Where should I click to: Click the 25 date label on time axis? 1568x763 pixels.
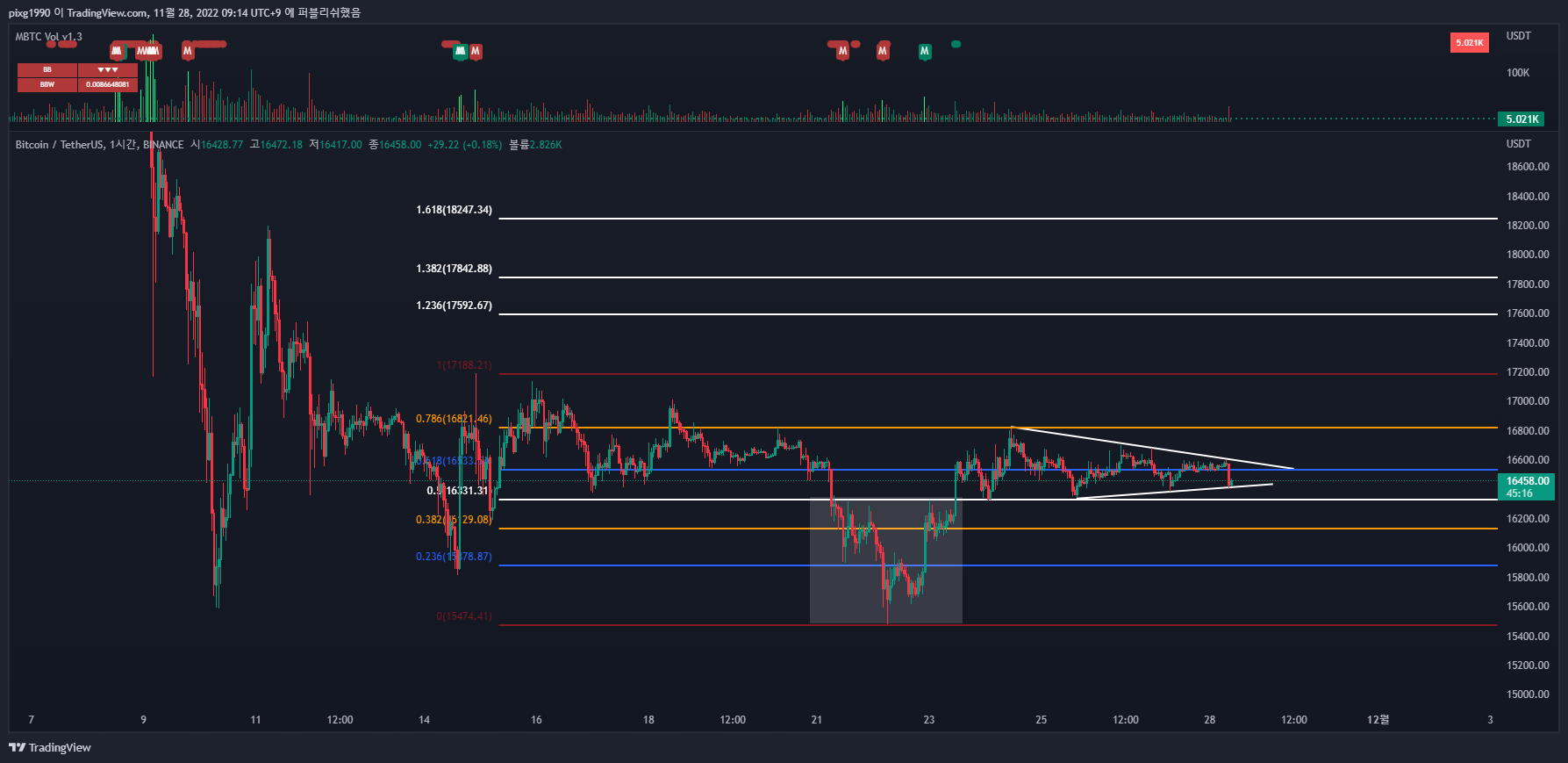tap(1042, 720)
